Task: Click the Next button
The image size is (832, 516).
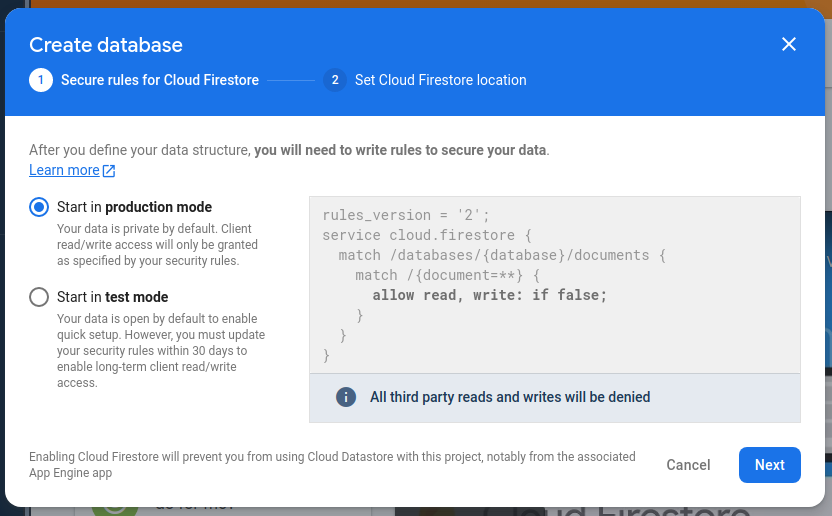Action: (x=769, y=465)
